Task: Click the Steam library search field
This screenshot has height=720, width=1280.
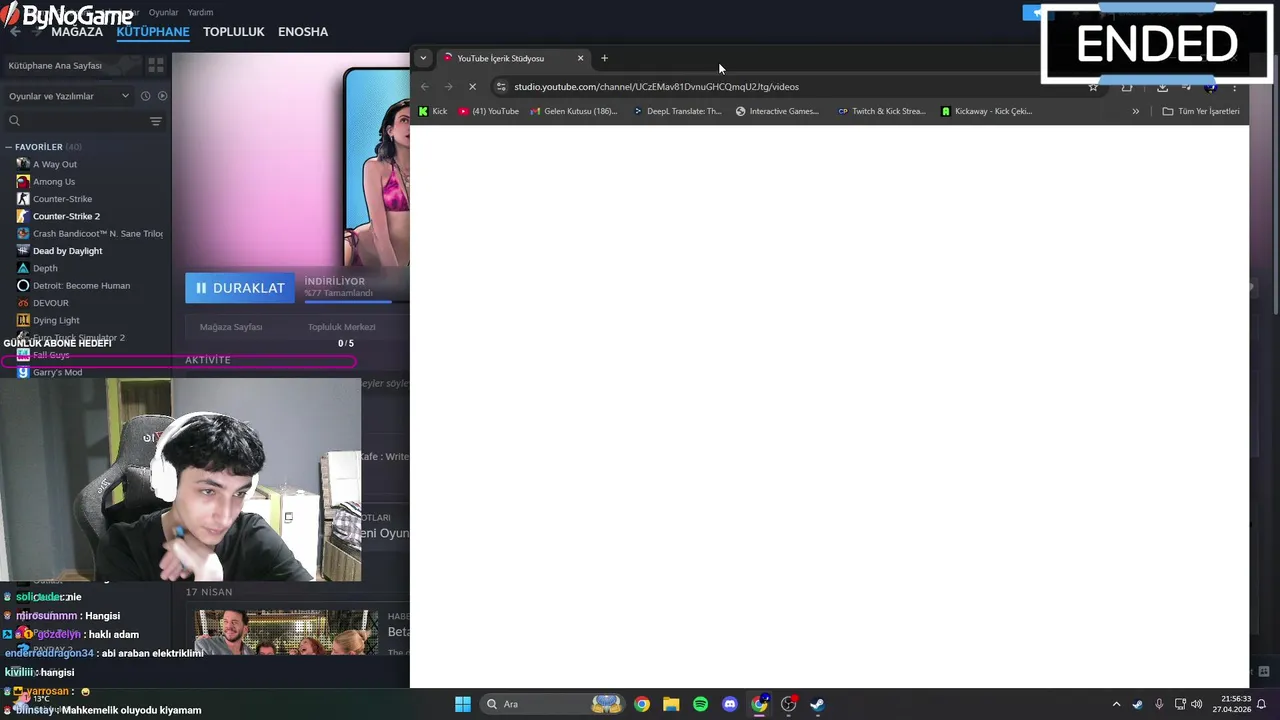Action: (75, 121)
